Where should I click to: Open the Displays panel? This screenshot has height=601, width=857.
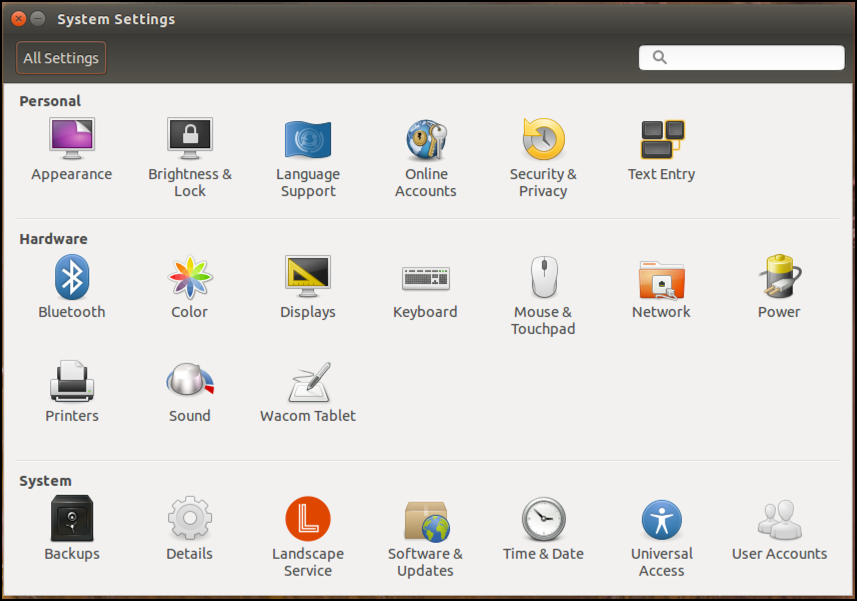tap(307, 288)
